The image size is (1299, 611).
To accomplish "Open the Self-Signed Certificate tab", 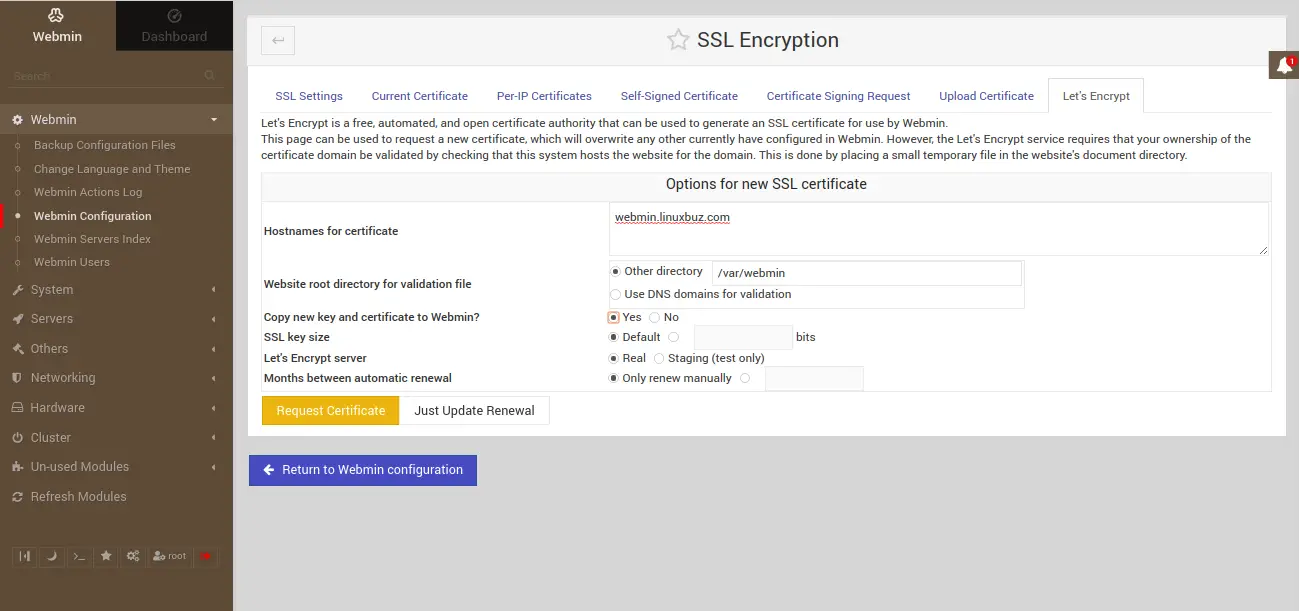I will click(679, 96).
